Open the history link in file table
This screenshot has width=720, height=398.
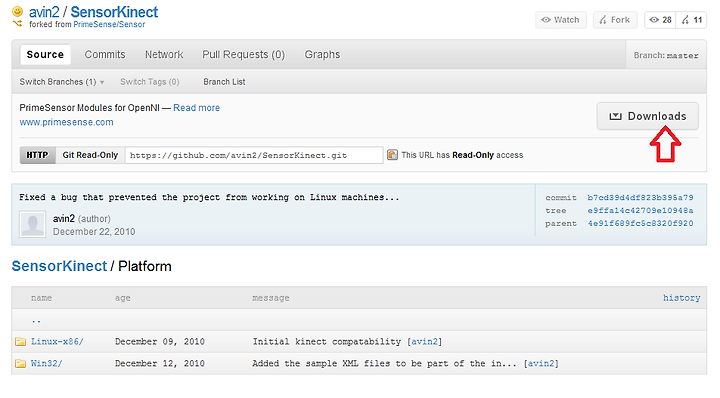(681, 297)
